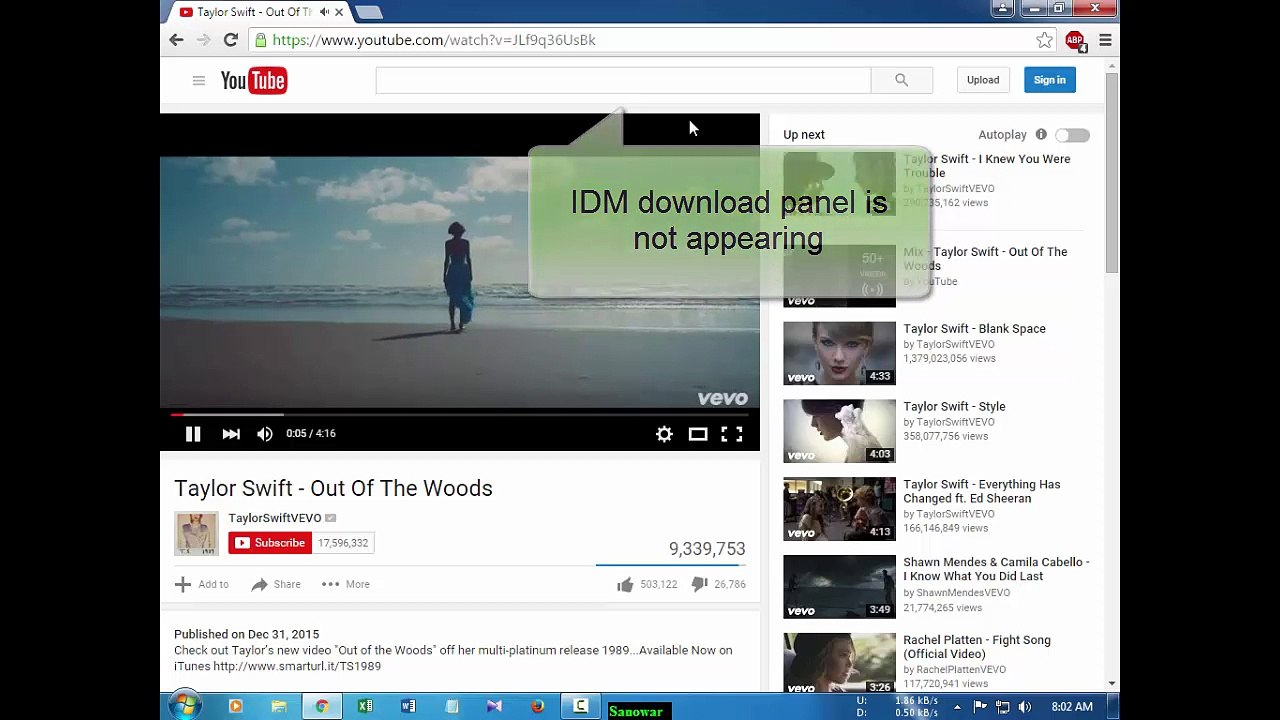The width and height of the screenshot is (1280, 720).
Task: Reload the YouTube page
Action: pyautogui.click(x=231, y=40)
